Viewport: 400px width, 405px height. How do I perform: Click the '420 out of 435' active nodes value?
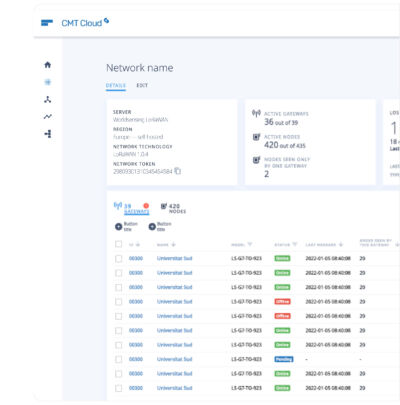pyautogui.click(x=285, y=145)
